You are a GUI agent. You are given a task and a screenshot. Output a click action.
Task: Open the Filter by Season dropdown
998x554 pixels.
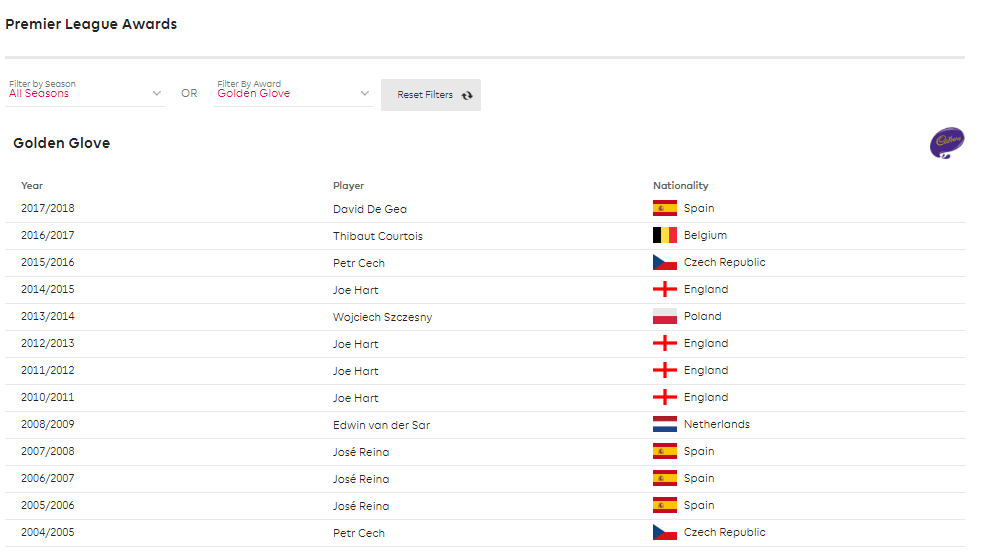[85, 93]
